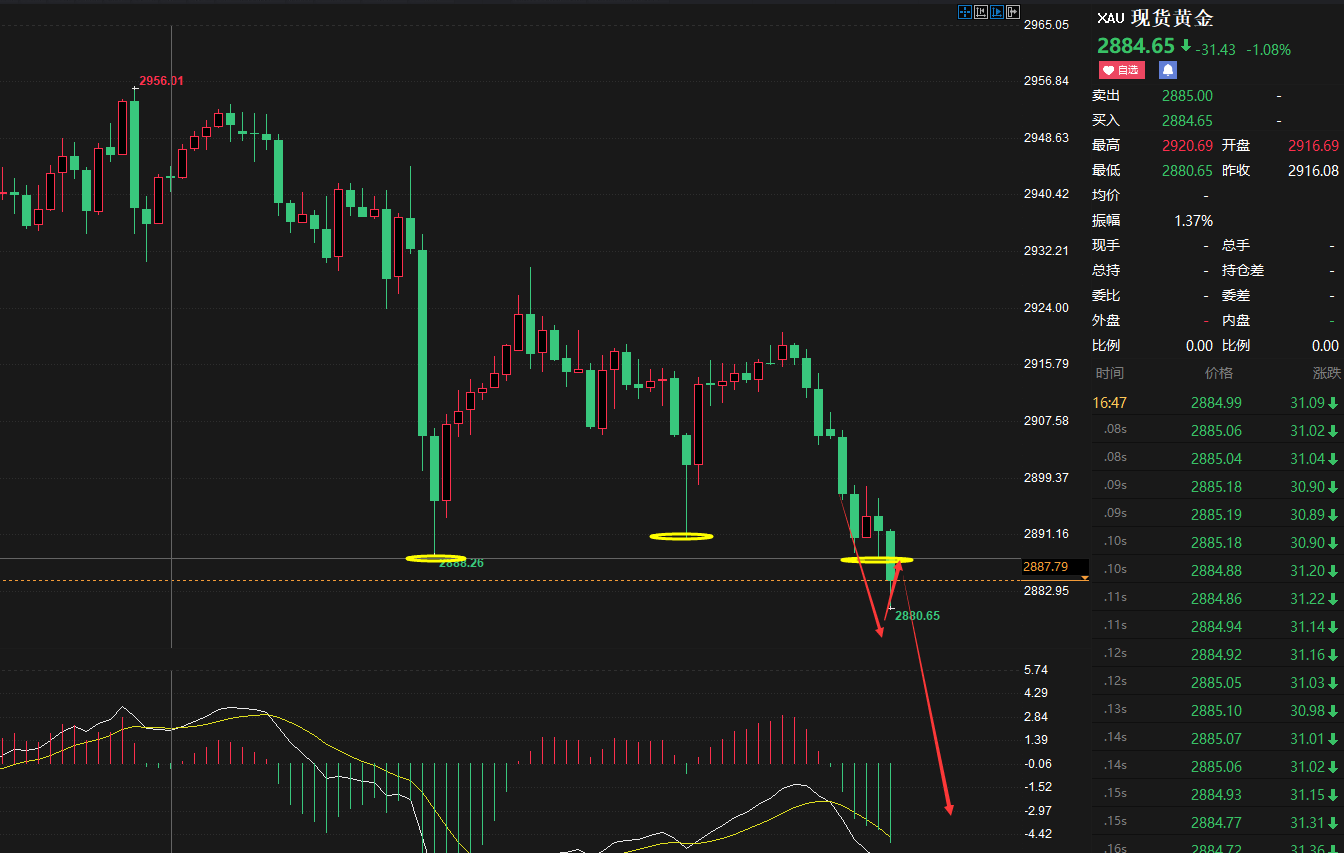
Task: Click the -1.08% percentage change in header
Action: click(1268, 50)
